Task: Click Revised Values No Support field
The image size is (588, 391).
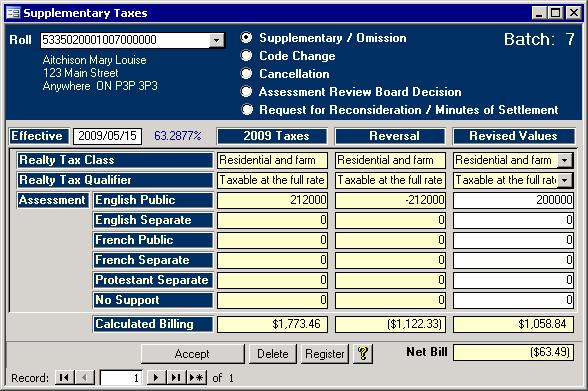Action: point(513,300)
